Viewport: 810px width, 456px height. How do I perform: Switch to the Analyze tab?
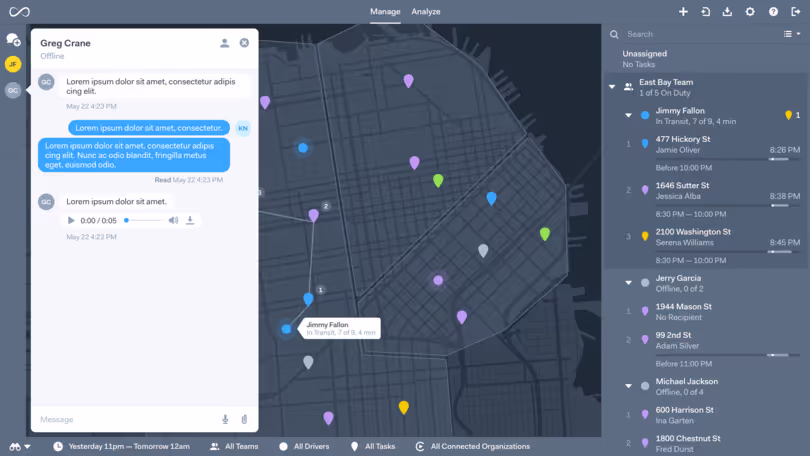(426, 12)
